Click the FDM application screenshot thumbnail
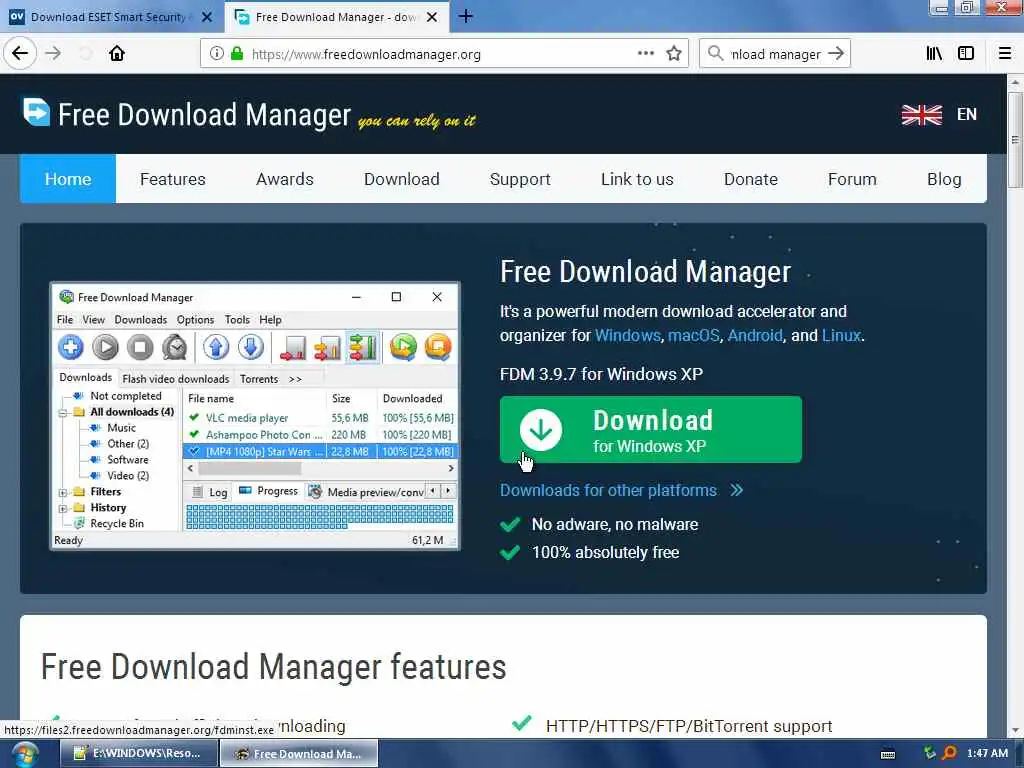 point(255,415)
